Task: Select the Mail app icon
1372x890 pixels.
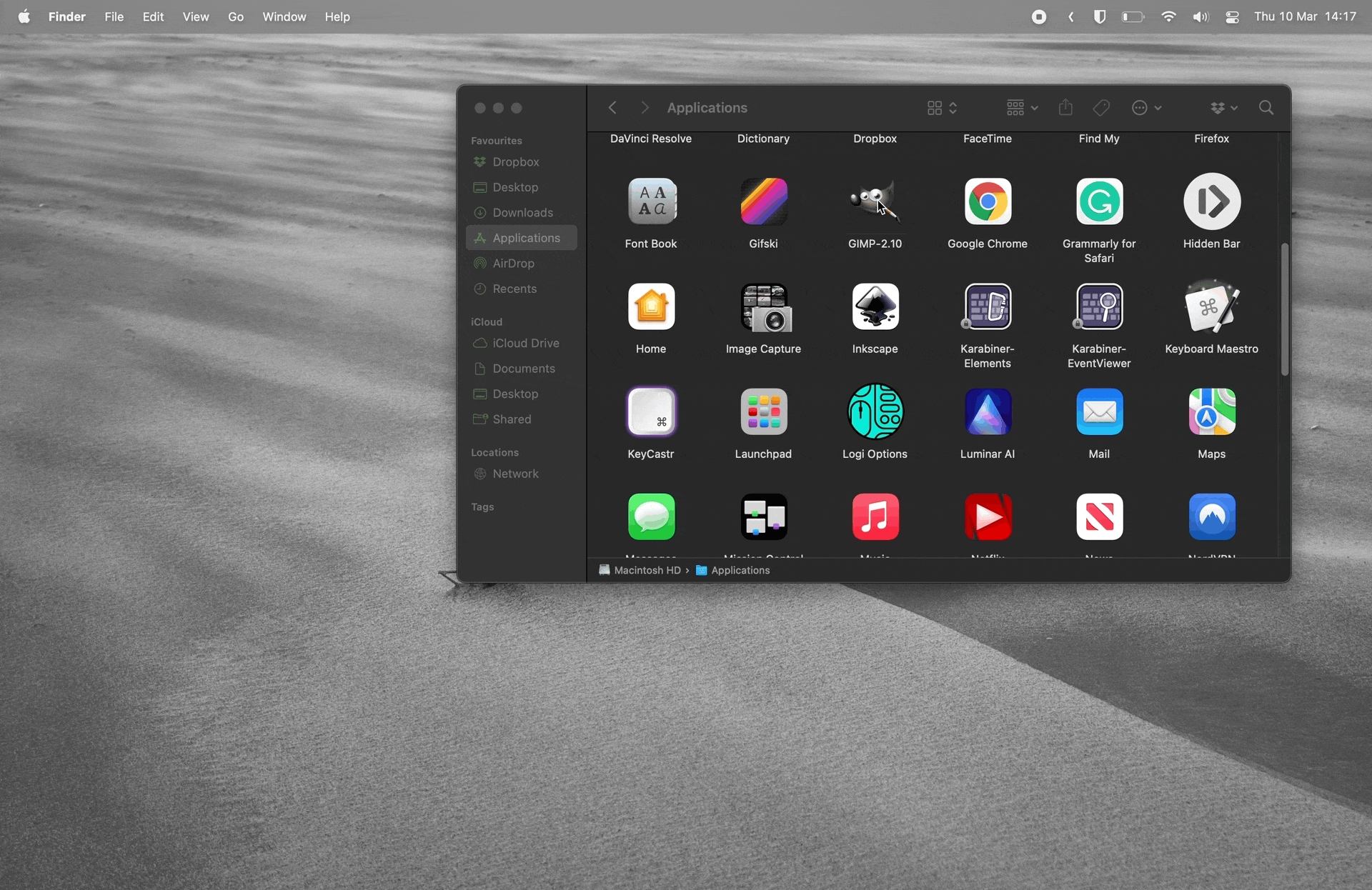Action: tap(1099, 411)
